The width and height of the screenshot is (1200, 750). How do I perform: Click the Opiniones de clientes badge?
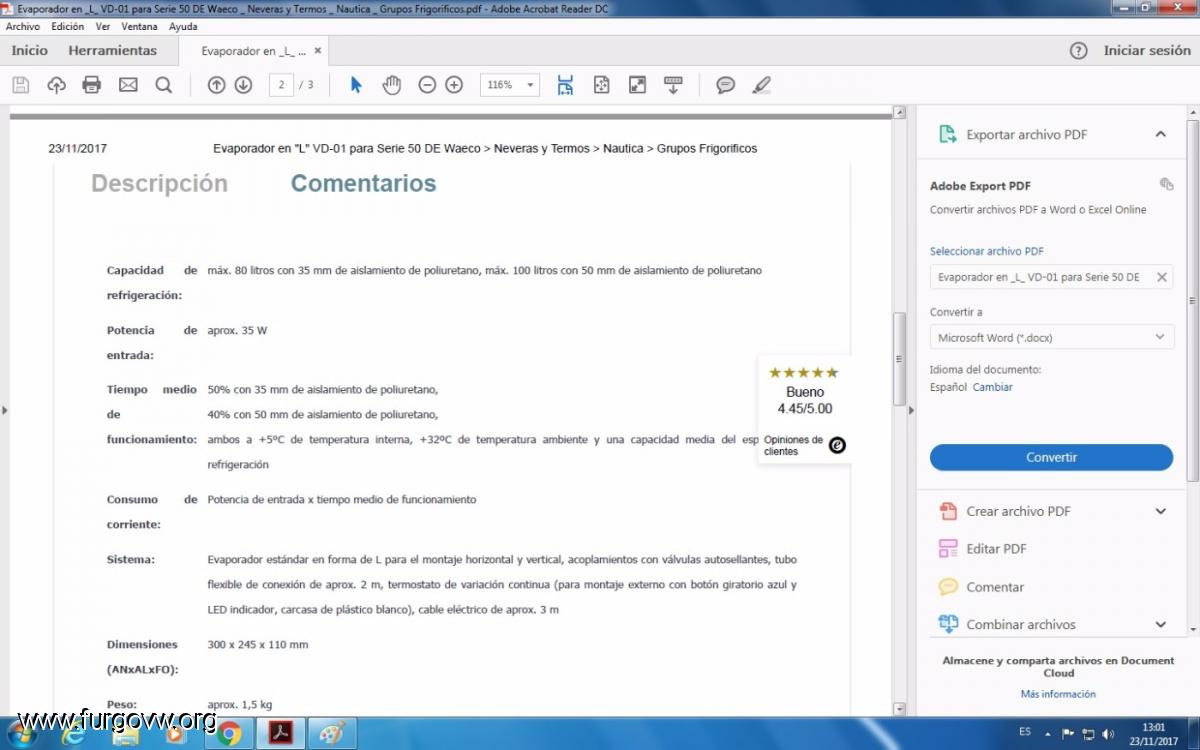point(804,445)
